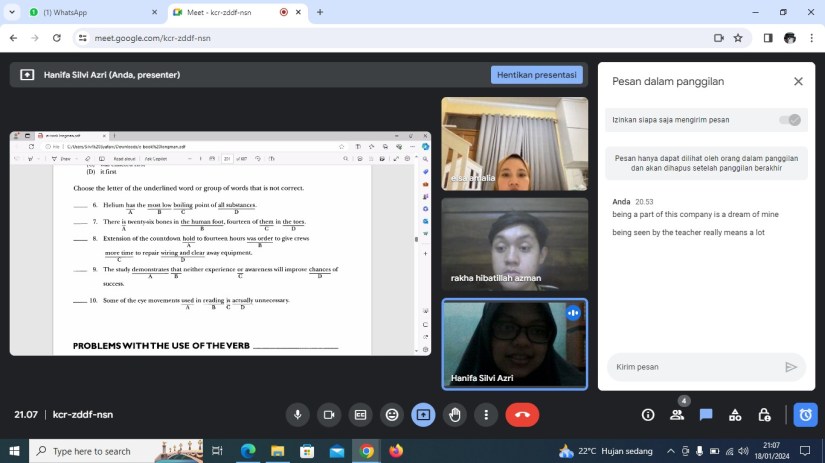Viewport: 825px width, 463px height.
Task: Click the present screen button
Action: coord(423,415)
